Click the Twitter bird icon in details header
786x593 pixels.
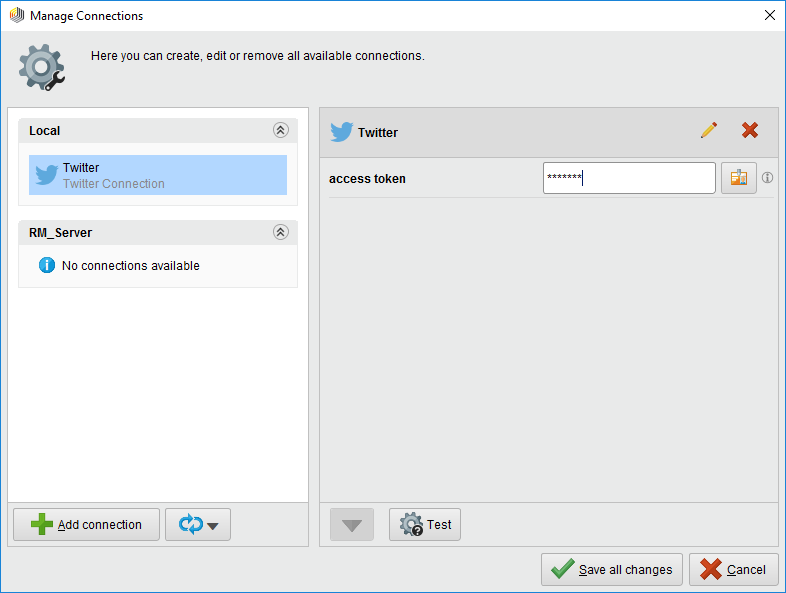point(342,132)
